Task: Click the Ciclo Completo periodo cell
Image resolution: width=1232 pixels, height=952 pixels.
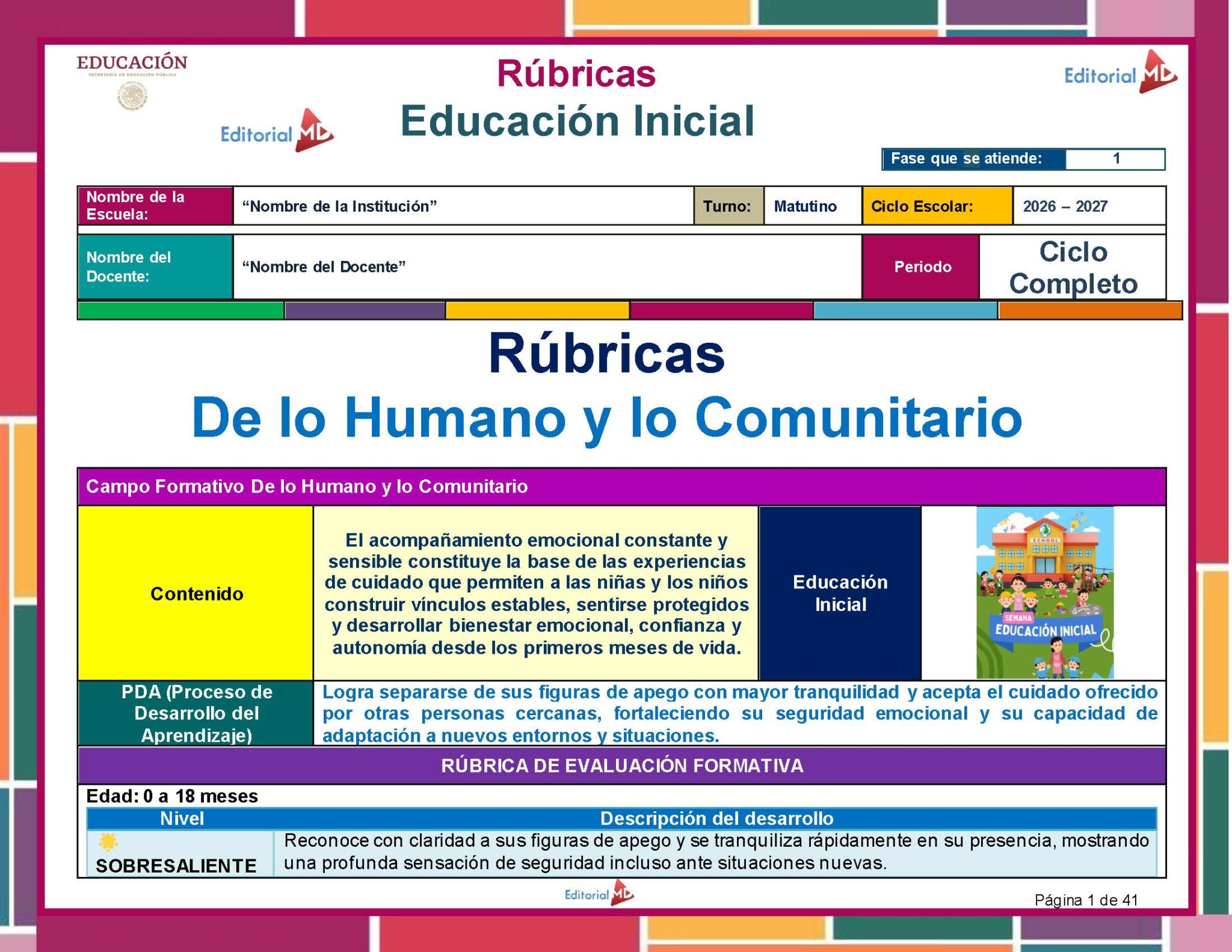Action: tap(1073, 268)
